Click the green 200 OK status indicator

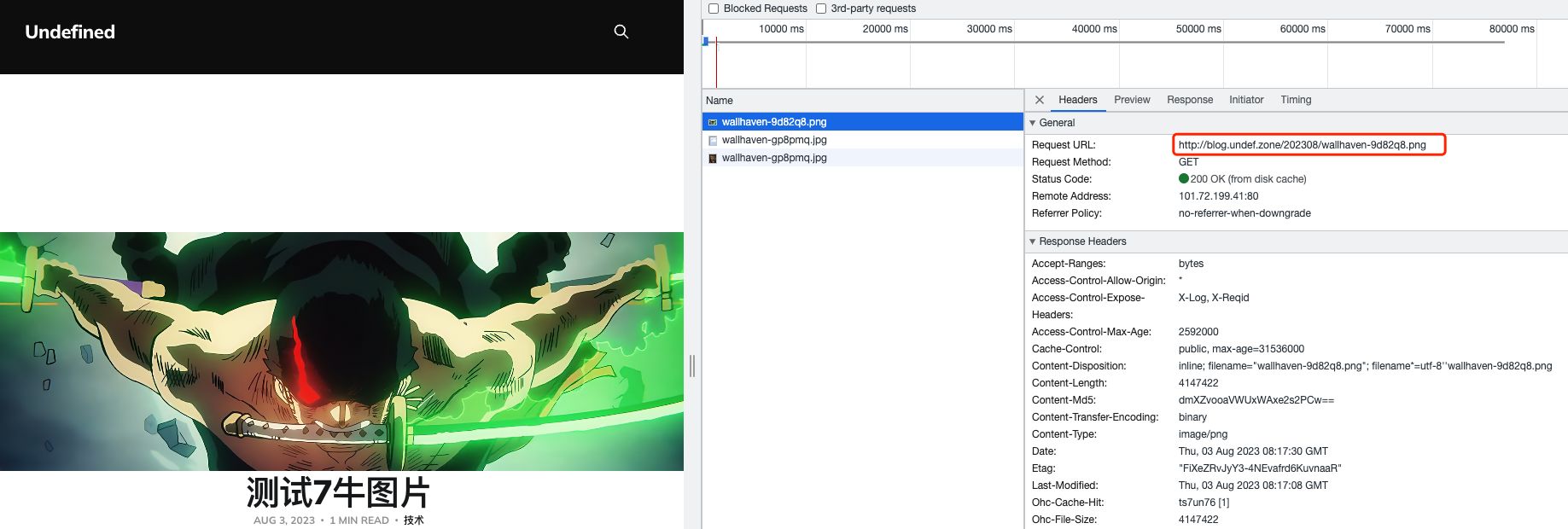tap(1184, 179)
